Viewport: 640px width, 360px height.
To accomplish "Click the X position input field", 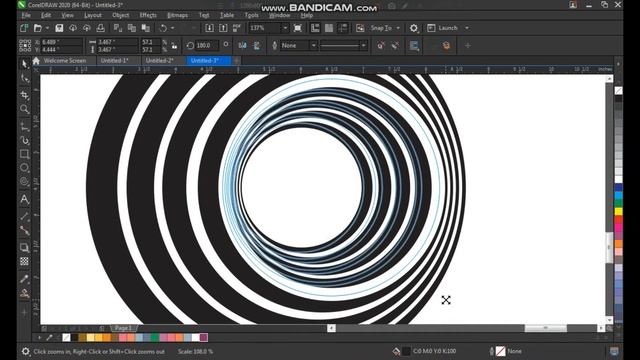I will (61, 42).
